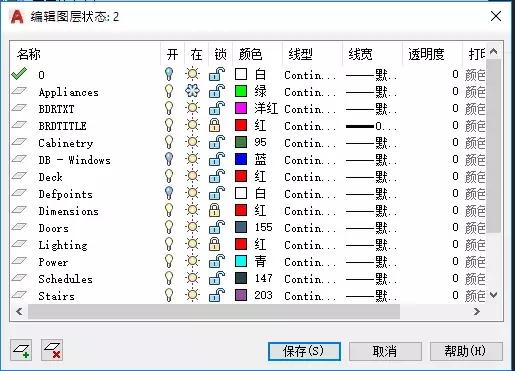Image resolution: width=515 pixels, height=371 pixels.
Task: Close the 编辑图层状态 dialog
Action: (x=496, y=16)
